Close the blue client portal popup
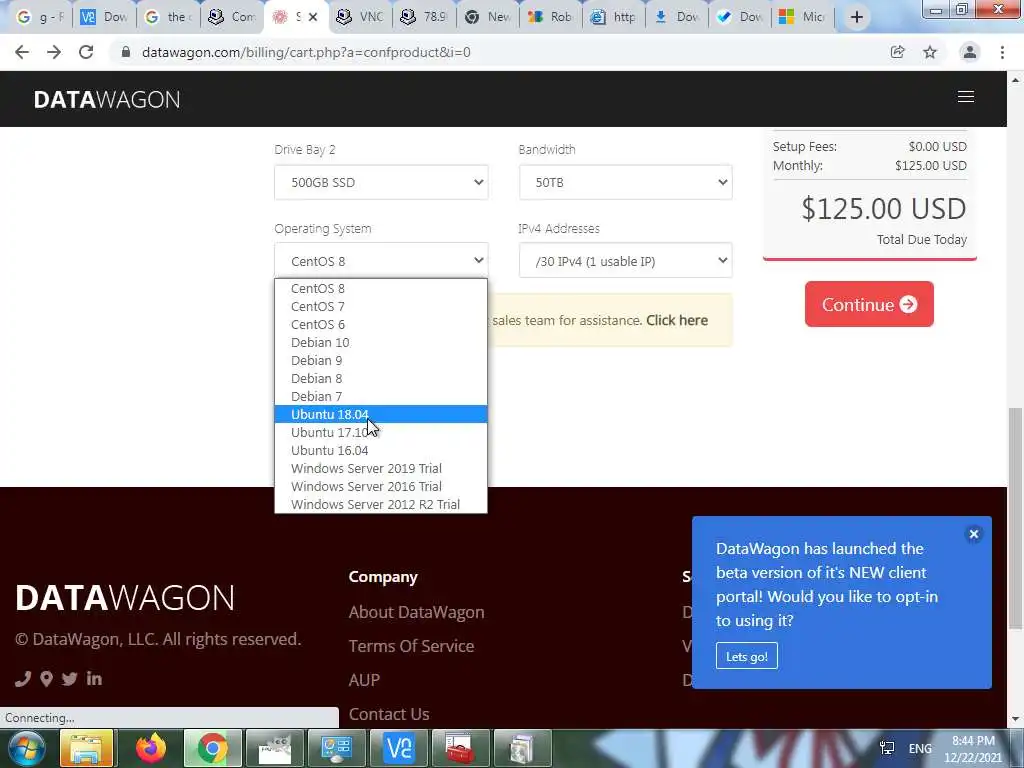Image resolution: width=1024 pixels, height=768 pixels. (974, 534)
